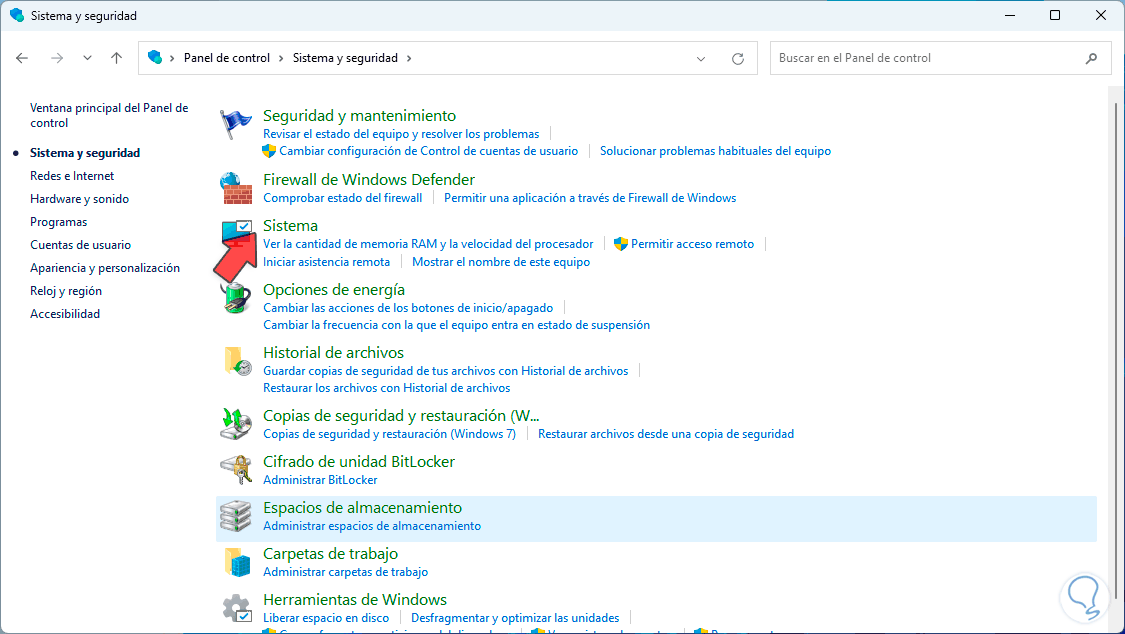1125x634 pixels.
Task: Expand the address bar history dropdown
Action: coord(701,59)
